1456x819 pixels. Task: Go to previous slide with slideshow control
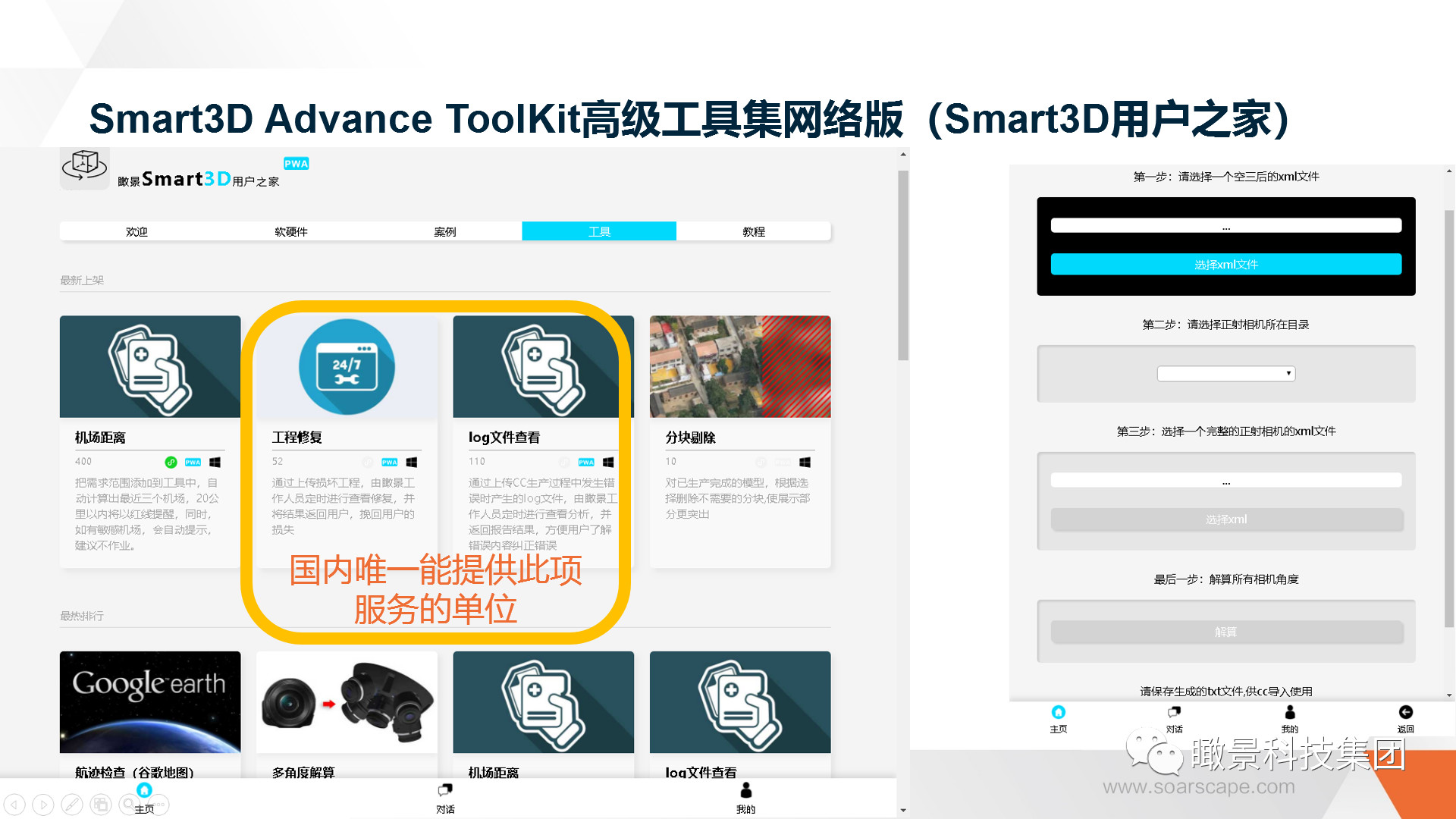coord(14,804)
